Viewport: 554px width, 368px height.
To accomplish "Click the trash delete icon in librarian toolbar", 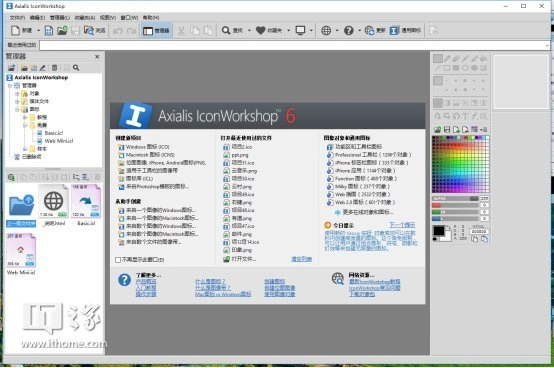I will click(x=54, y=68).
